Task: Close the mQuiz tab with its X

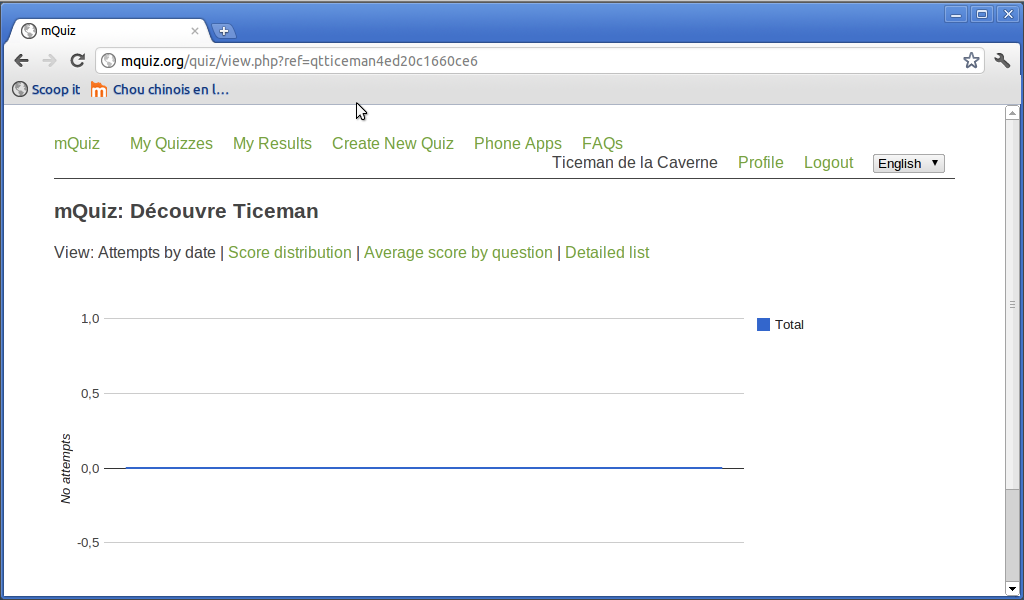Action: point(195,31)
